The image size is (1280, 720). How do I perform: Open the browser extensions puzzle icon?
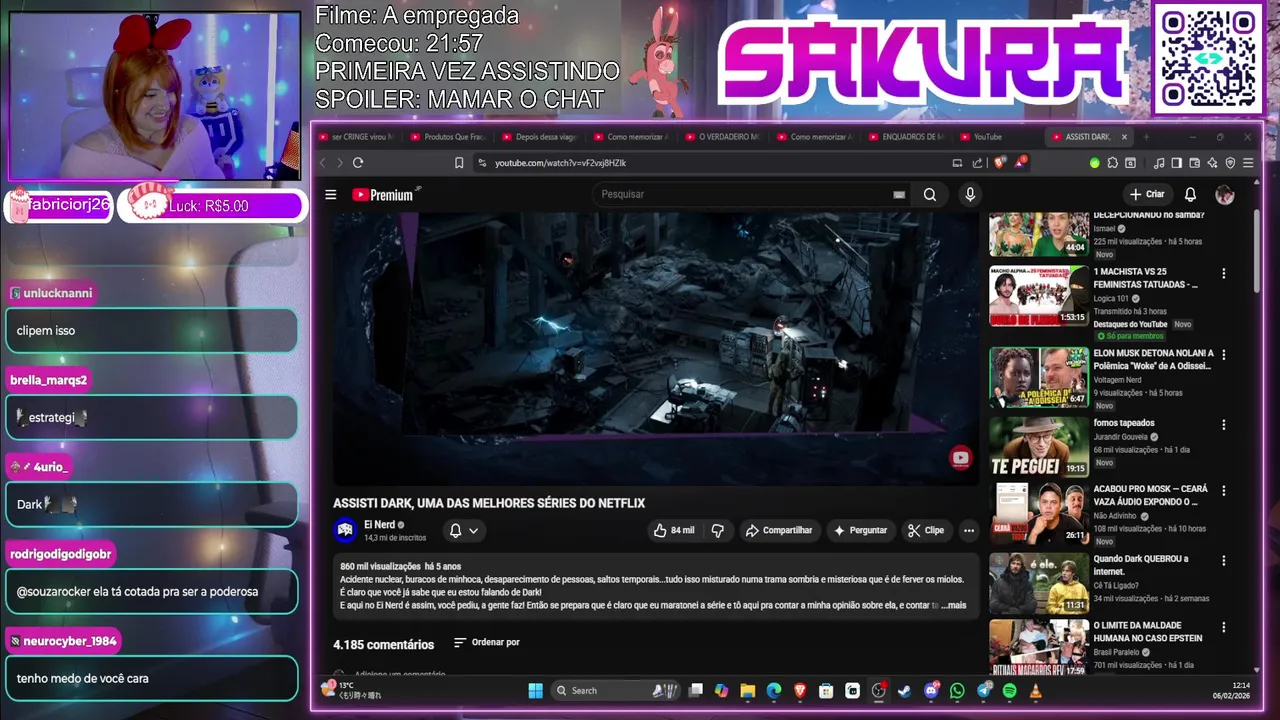coord(1113,163)
